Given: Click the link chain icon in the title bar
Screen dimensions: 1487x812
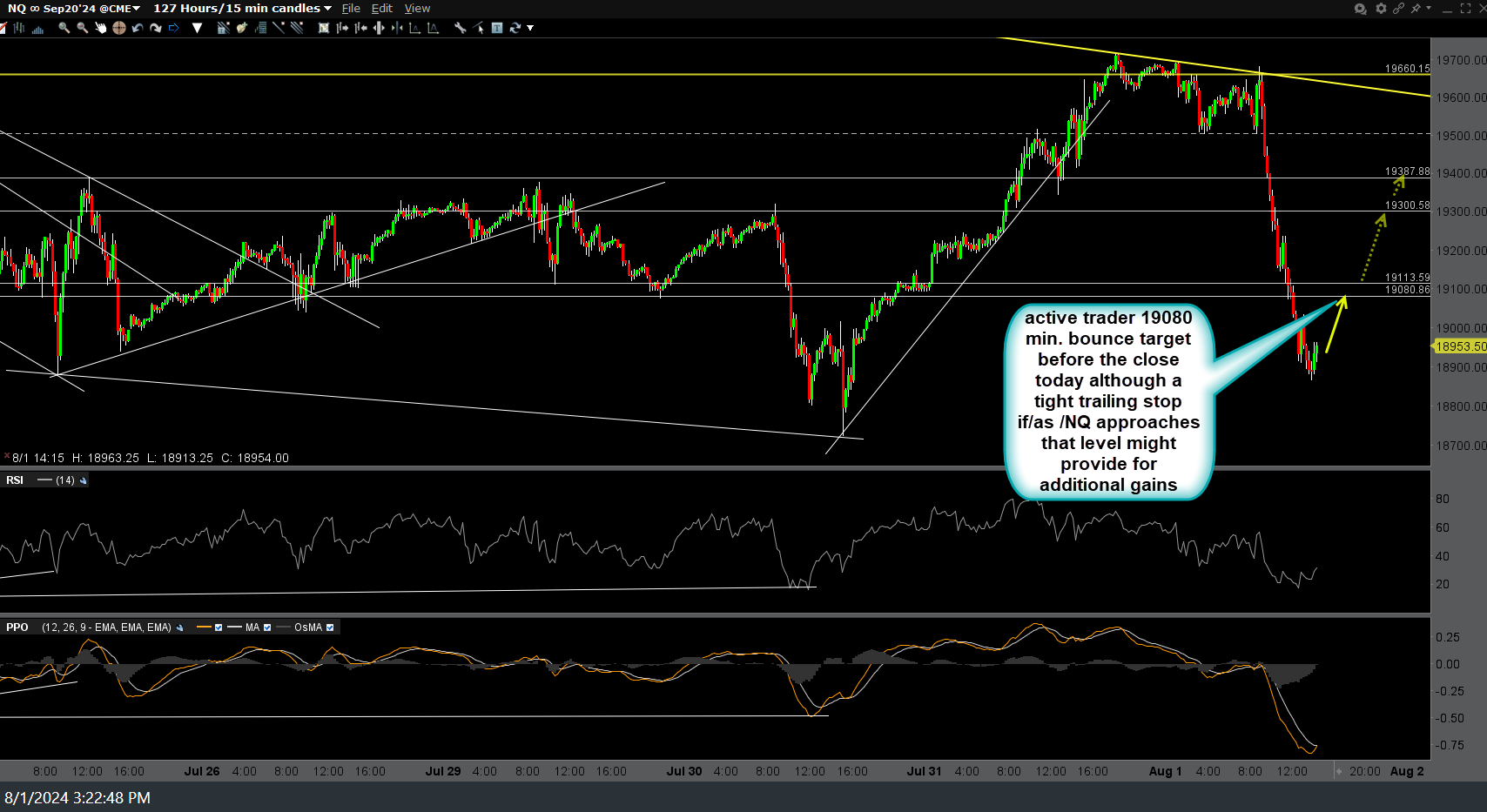Looking at the screenshot, I should click(1399, 8).
